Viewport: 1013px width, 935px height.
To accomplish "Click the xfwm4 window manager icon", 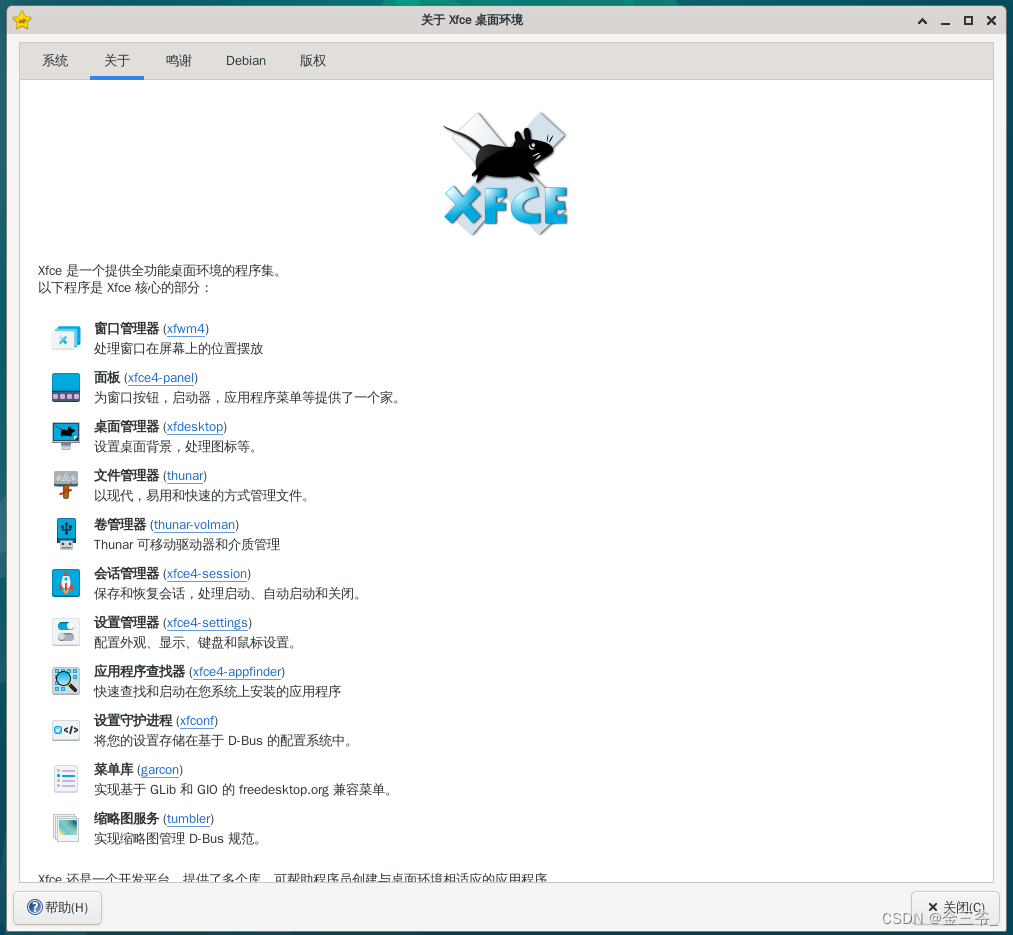I will pyautogui.click(x=66, y=338).
